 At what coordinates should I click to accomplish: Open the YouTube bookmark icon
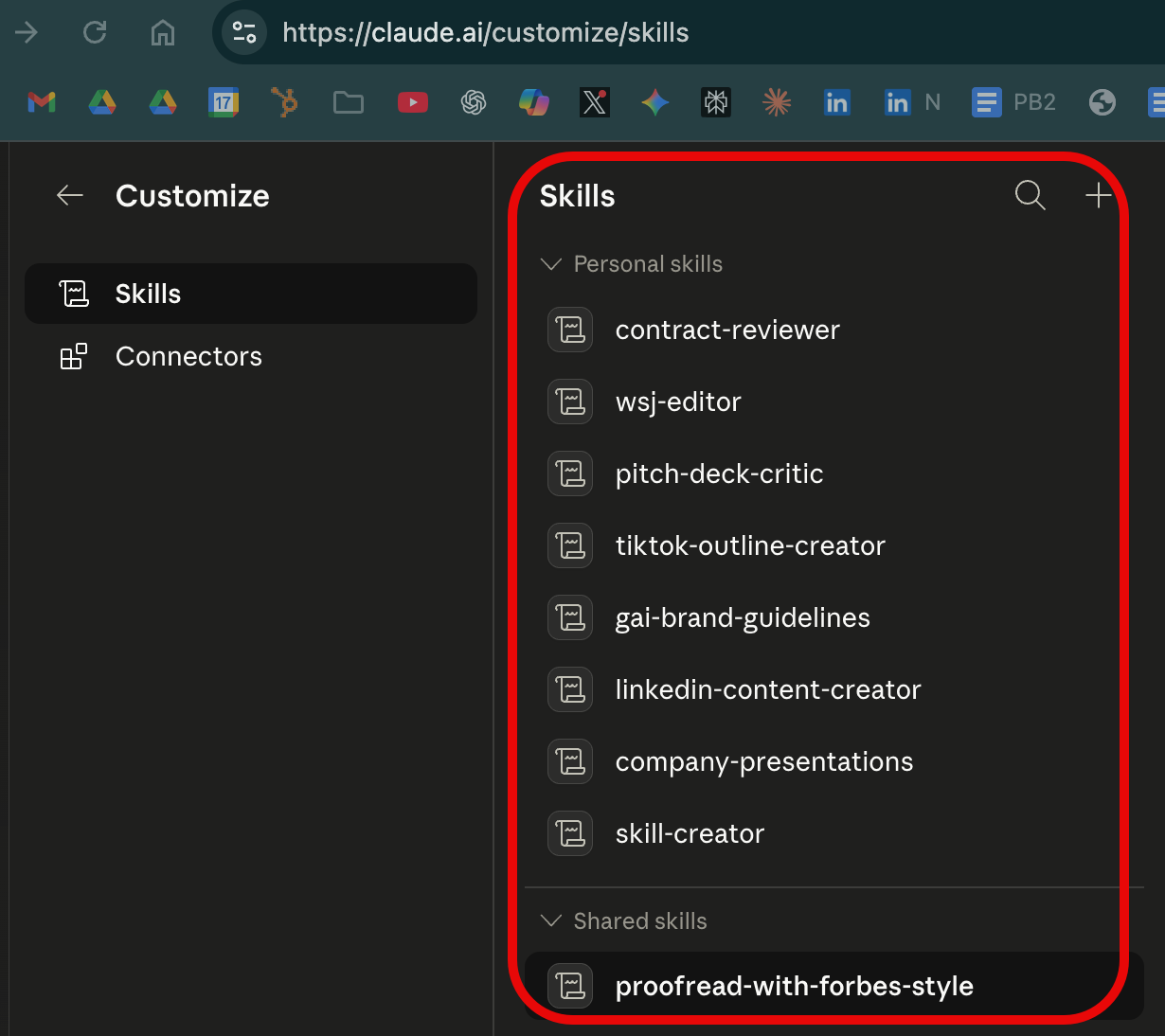(x=412, y=102)
